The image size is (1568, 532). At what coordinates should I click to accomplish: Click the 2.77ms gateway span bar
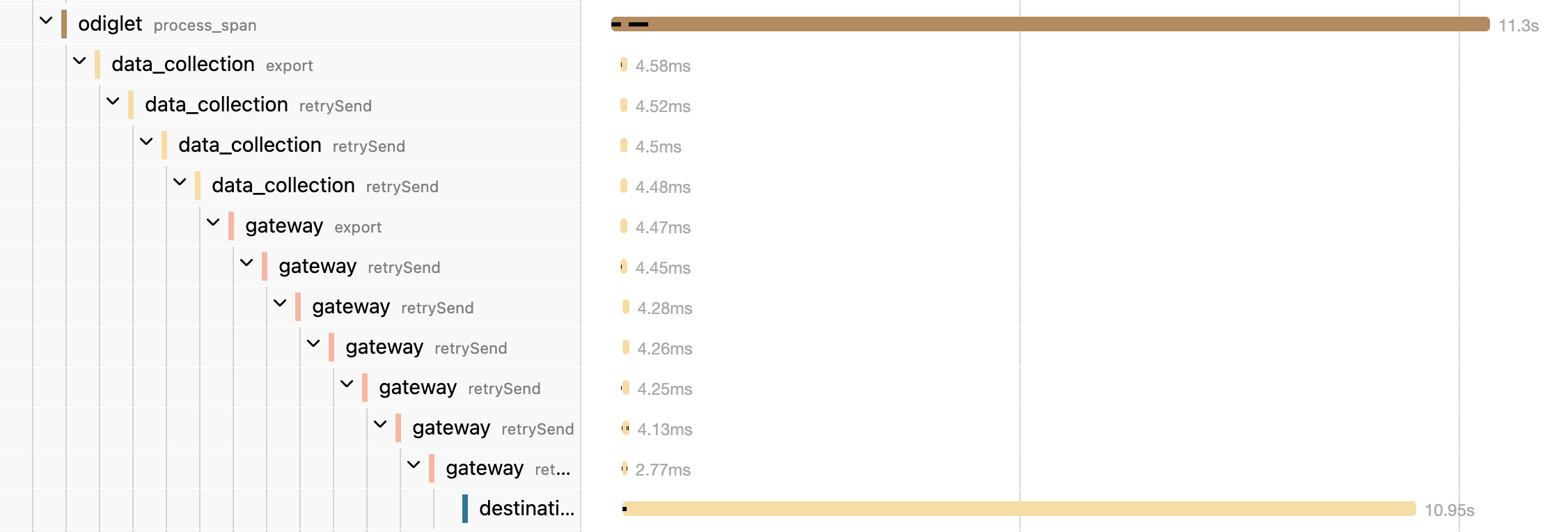pos(625,469)
